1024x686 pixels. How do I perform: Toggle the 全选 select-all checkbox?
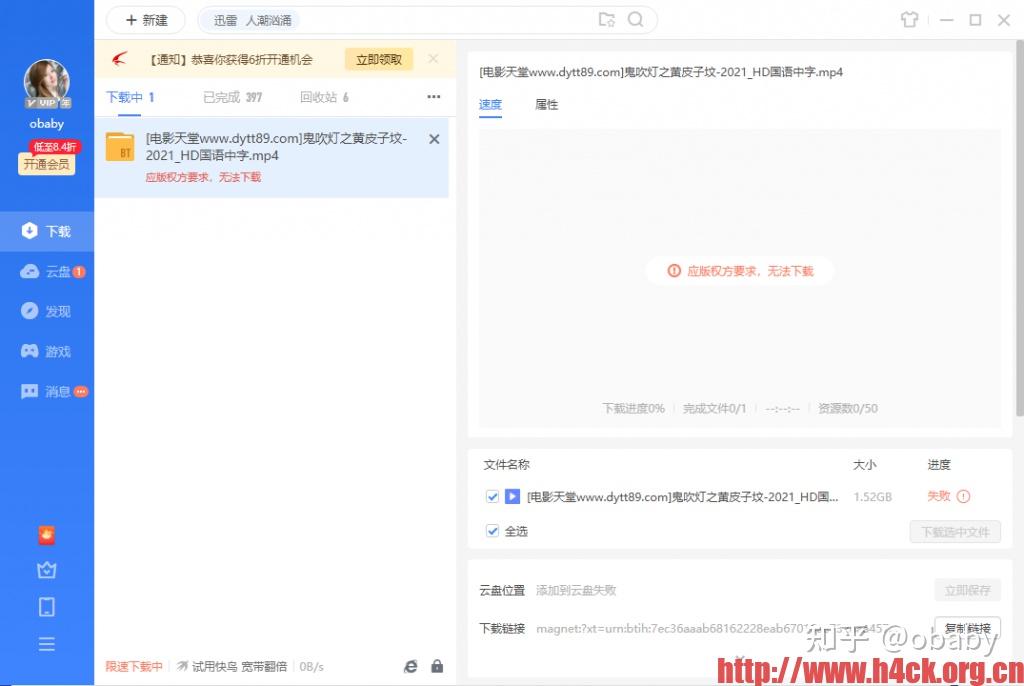(x=492, y=531)
